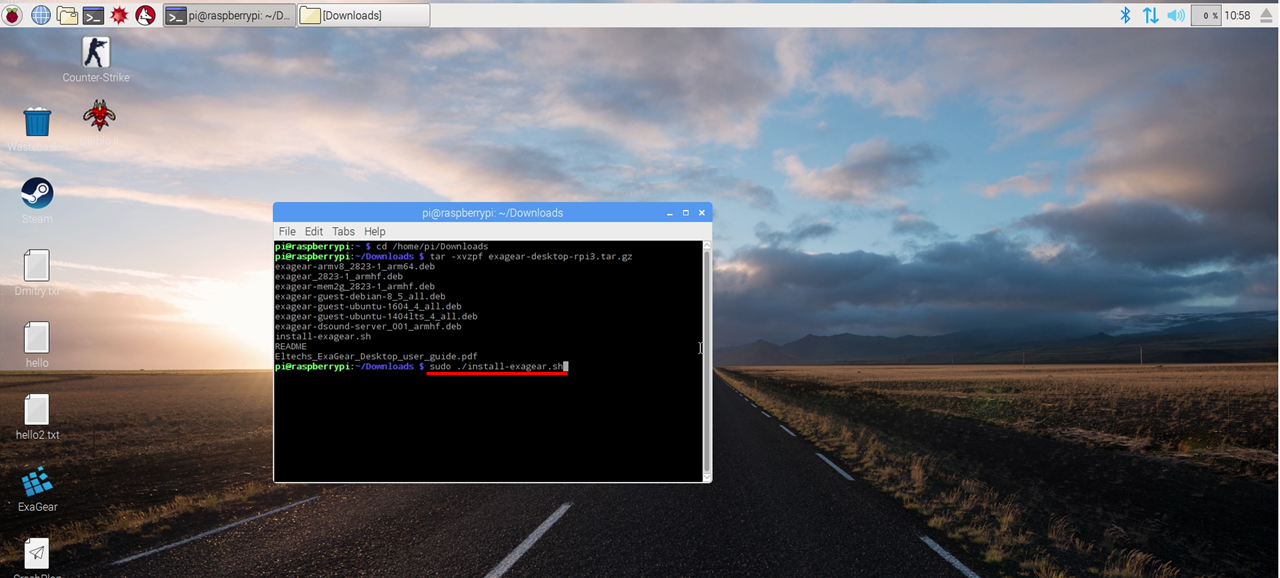This screenshot has width=1280, height=578.
Task: Switch to the Downloads window in the taskbar
Action: (x=363, y=14)
